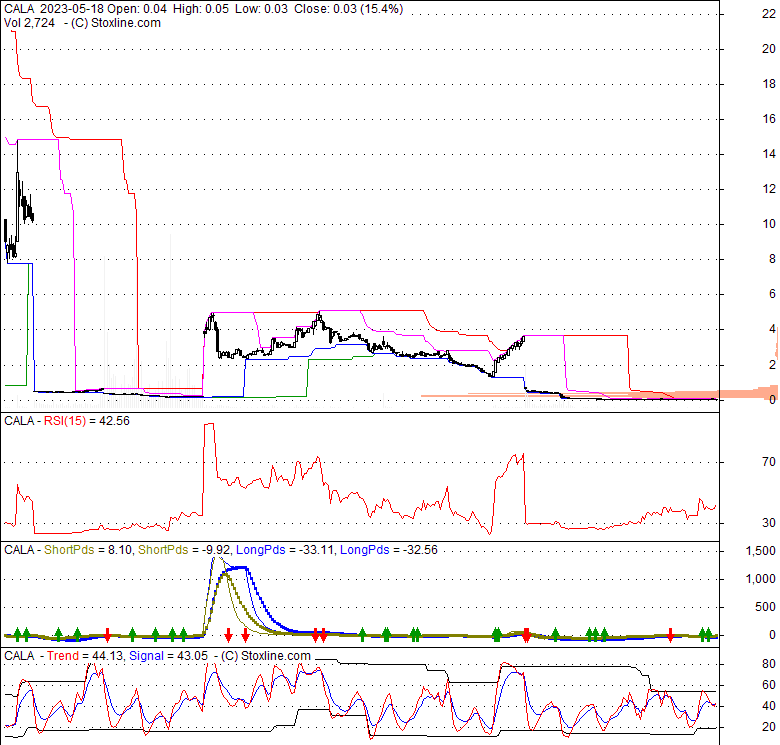Click the 1,000 axis label
The image size is (780, 745).
pos(761,579)
